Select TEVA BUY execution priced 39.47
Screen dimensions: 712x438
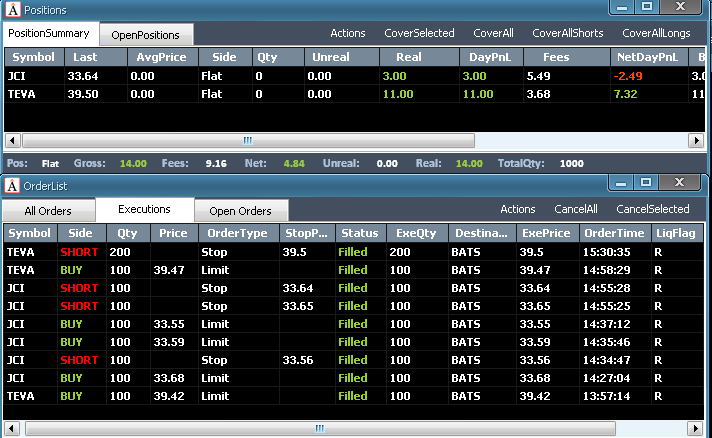click(353, 270)
